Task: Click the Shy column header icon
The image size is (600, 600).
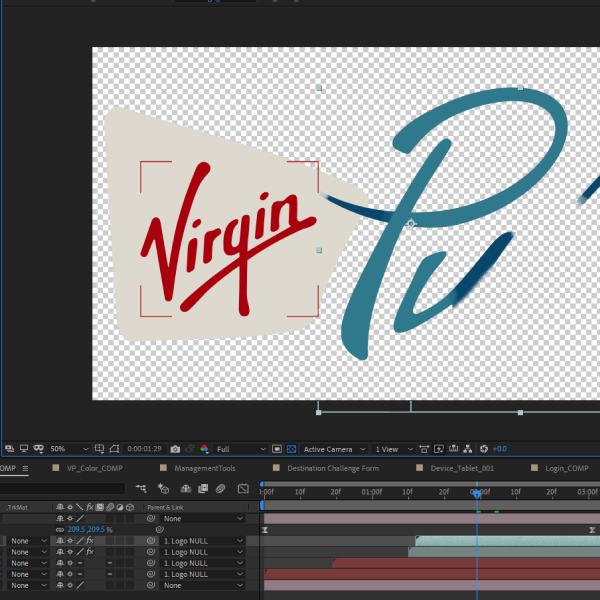Action: coord(60,507)
